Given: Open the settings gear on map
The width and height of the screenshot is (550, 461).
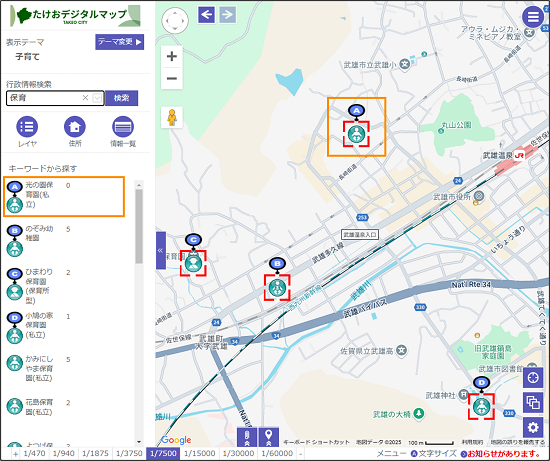Looking at the screenshot, I should 533,427.
